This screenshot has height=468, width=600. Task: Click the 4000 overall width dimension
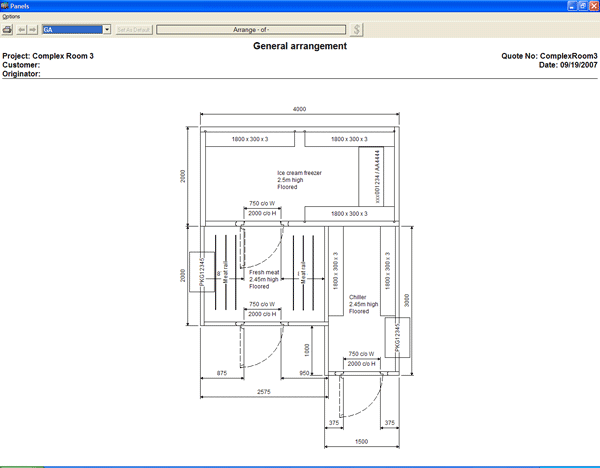tap(299, 109)
